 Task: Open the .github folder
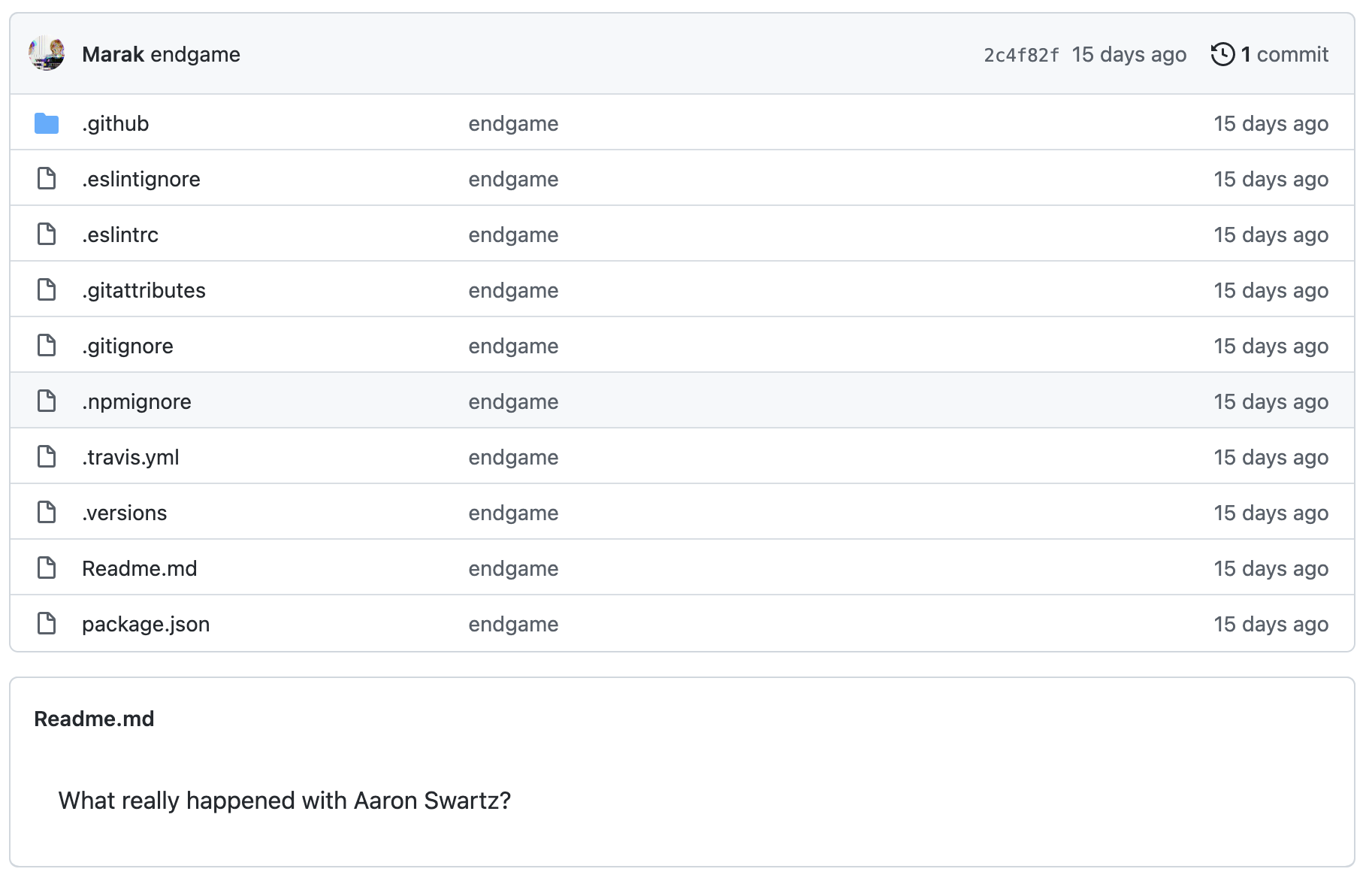click(x=115, y=123)
